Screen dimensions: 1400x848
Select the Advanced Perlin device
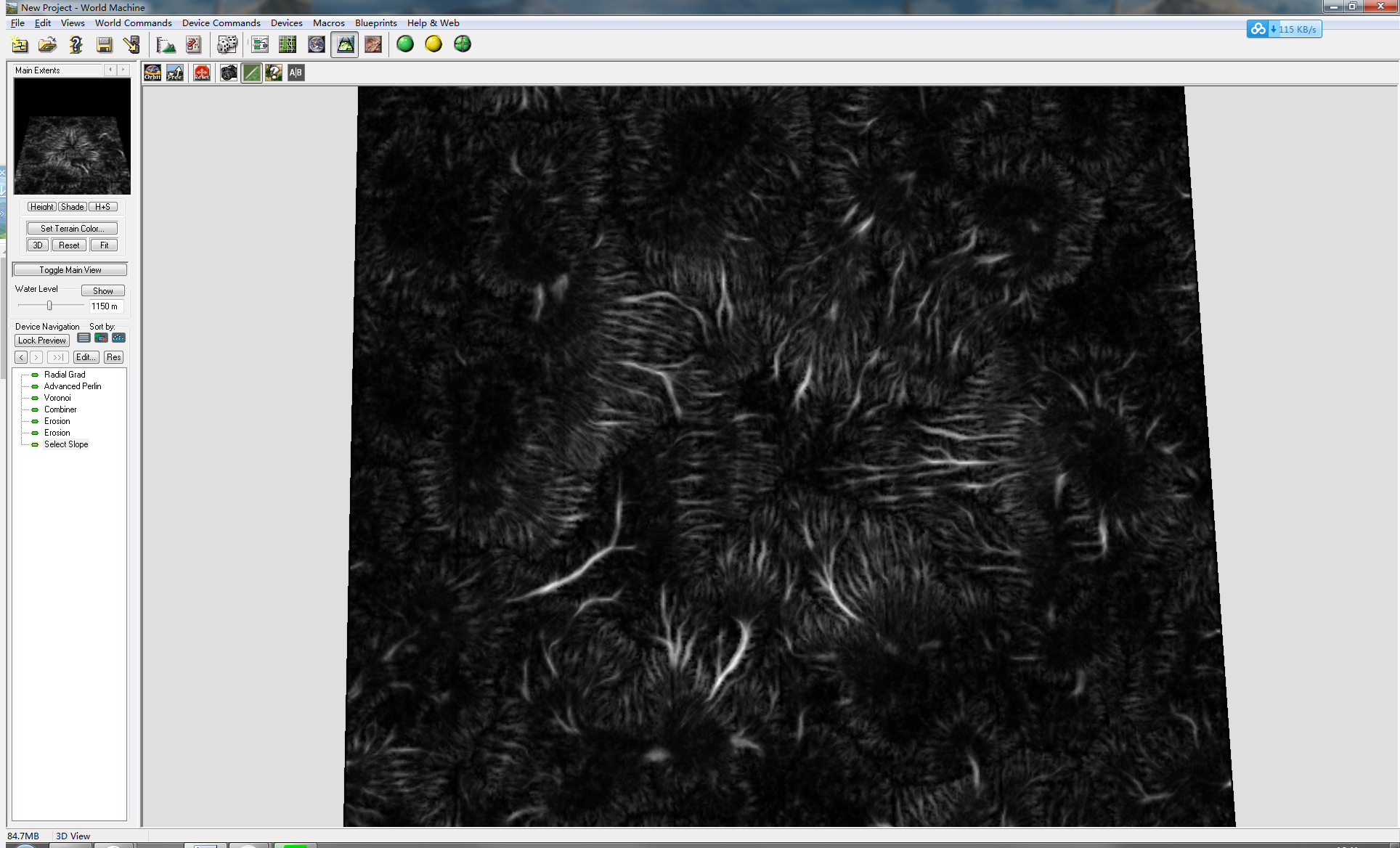point(73,386)
